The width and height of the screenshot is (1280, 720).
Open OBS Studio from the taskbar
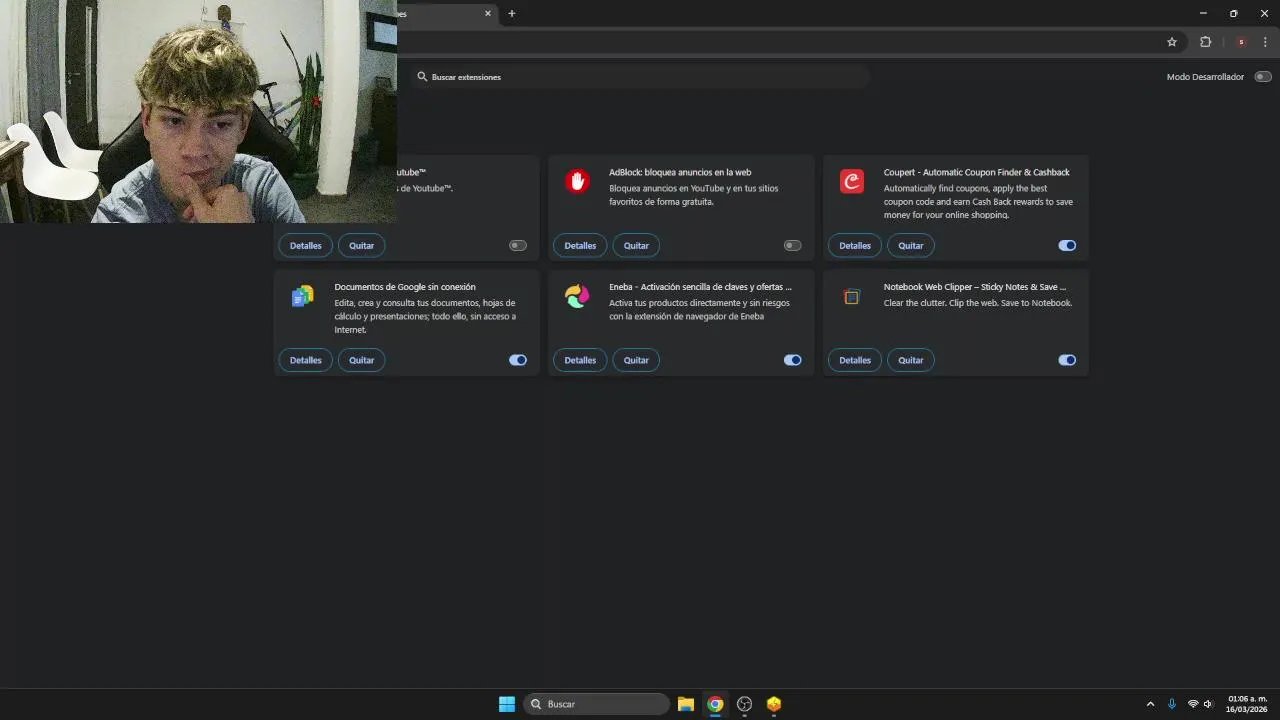click(x=744, y=704)
